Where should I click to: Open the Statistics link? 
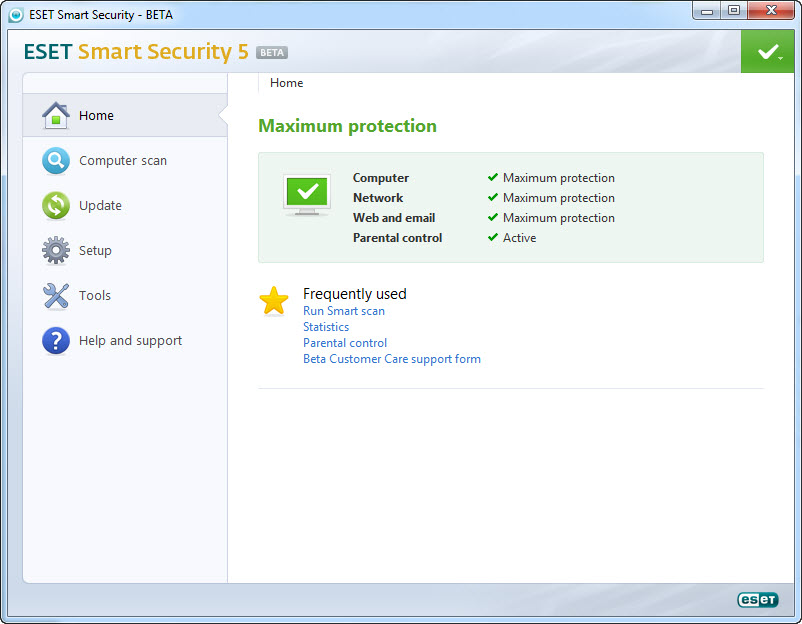(326, 327)
